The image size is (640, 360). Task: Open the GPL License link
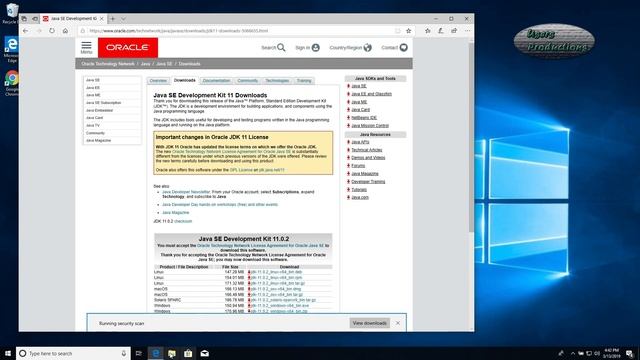tap(241, 170)
